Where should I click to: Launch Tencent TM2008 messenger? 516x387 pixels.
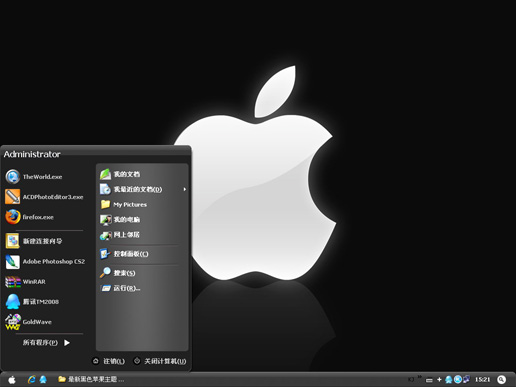32,302
